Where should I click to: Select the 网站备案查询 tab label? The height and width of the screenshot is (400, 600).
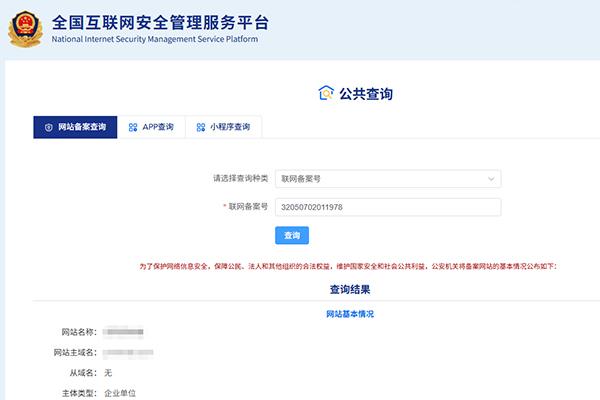click(x=81, y=128)
